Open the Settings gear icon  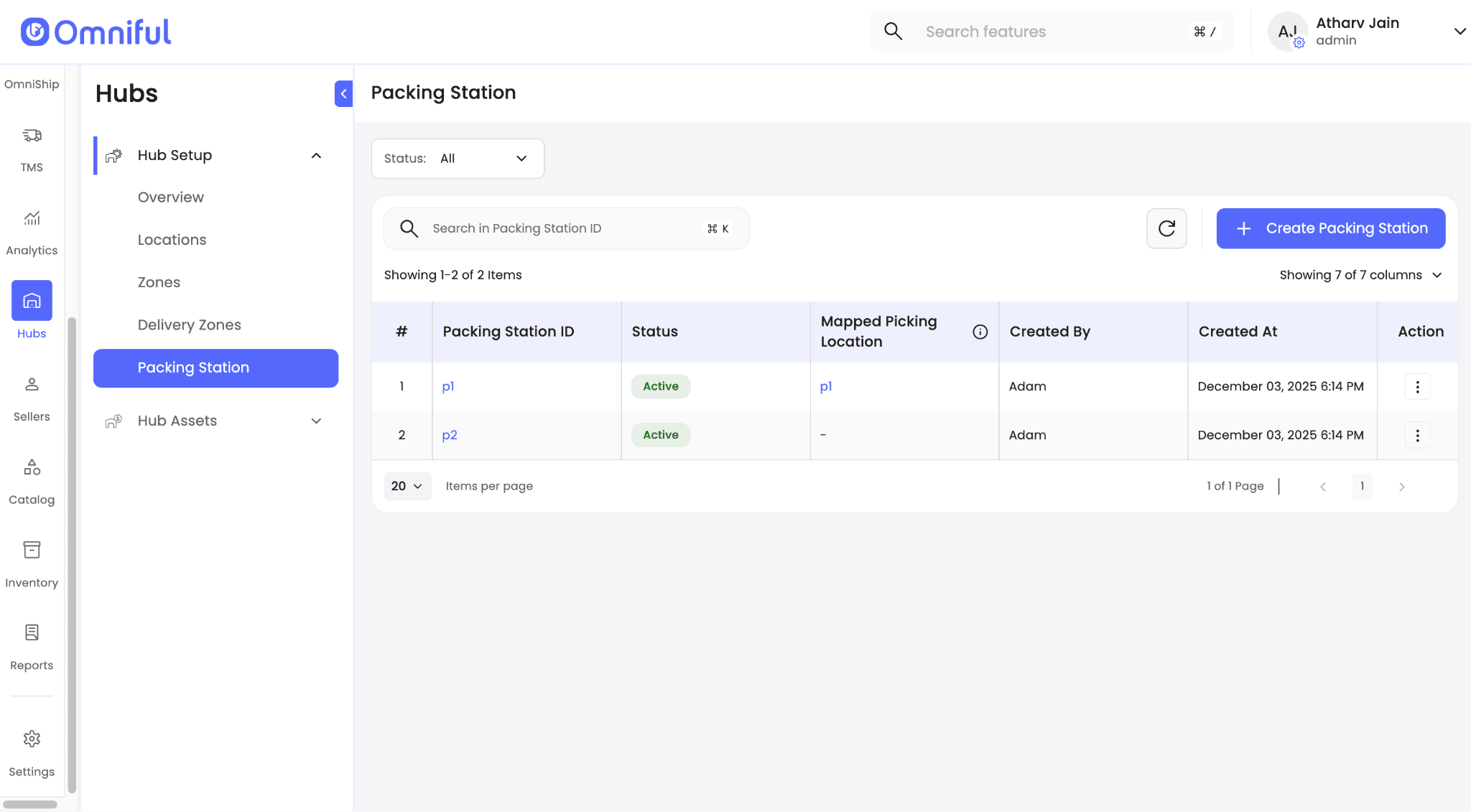(32, 739)
